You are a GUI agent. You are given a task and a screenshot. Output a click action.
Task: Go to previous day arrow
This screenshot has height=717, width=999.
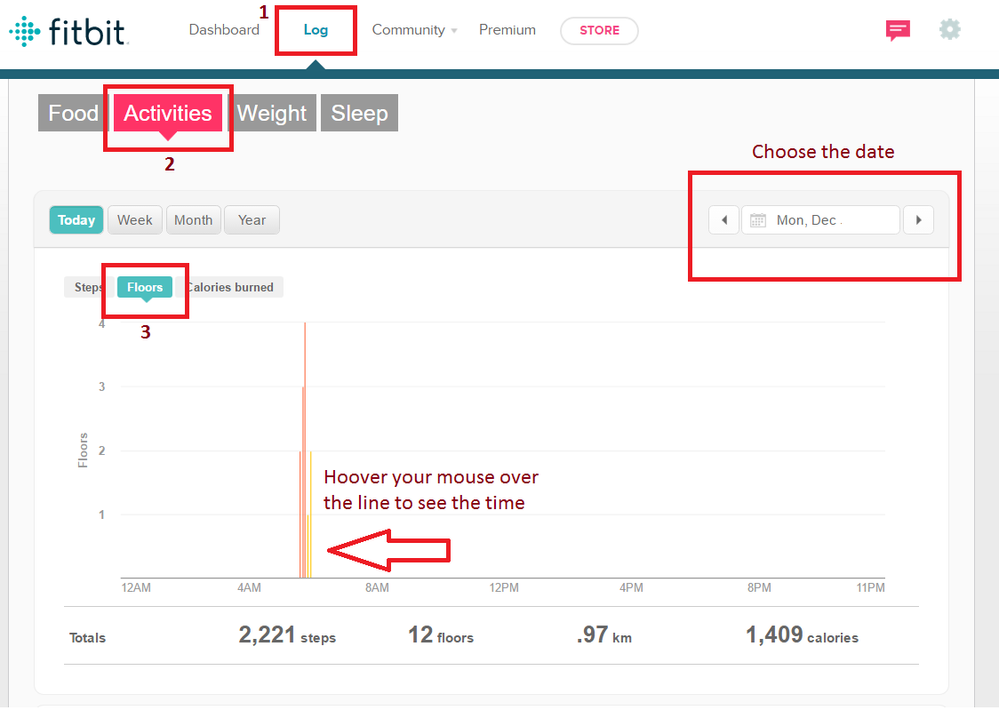(723, 220)
